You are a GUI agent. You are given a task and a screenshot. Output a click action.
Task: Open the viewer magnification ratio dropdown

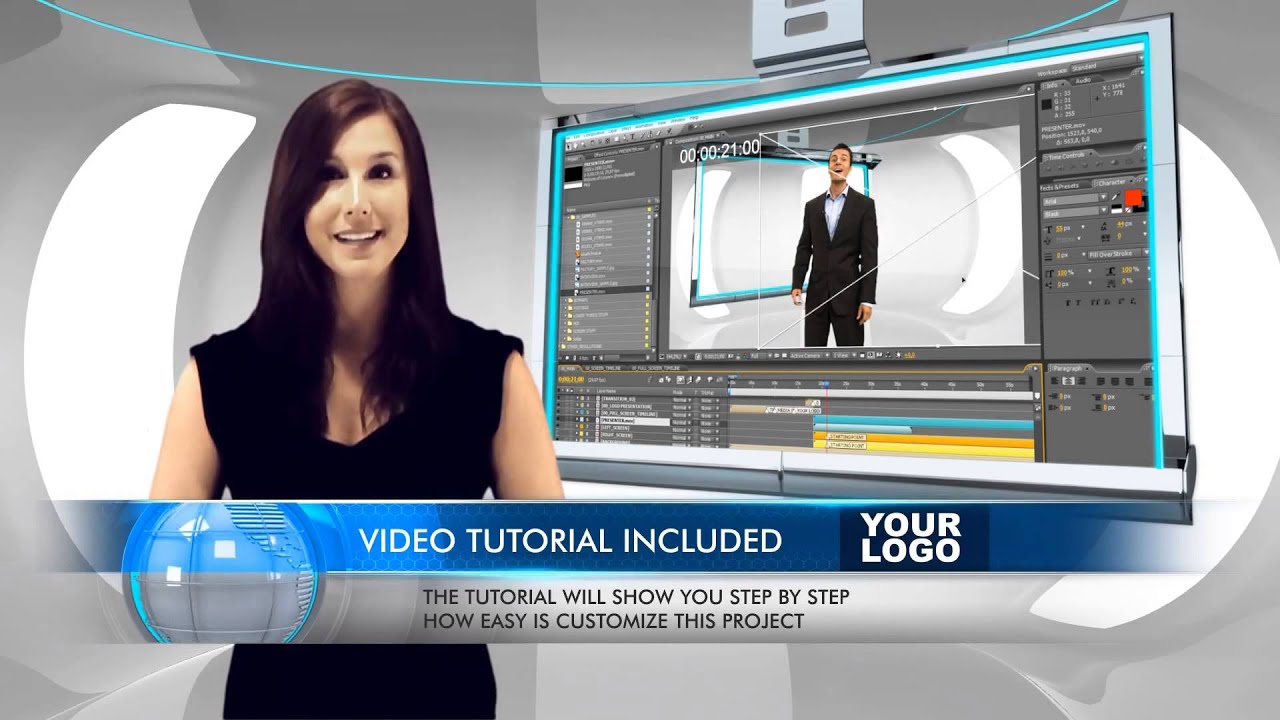click(x=674, y=355)
